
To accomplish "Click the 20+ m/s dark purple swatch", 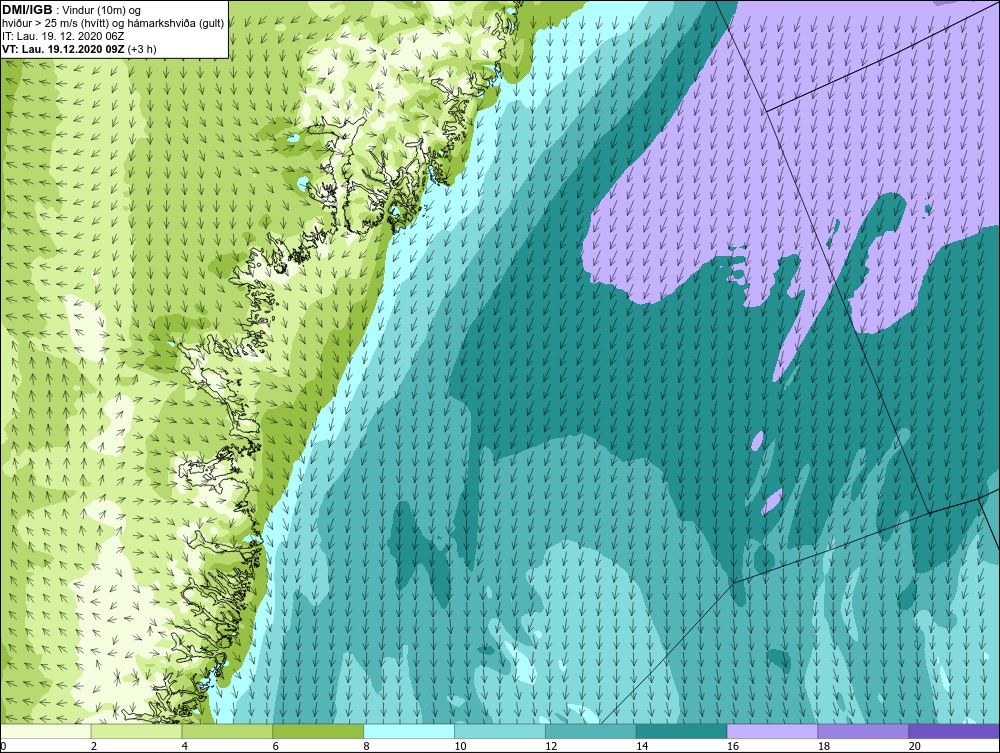I will pos(954,731).
